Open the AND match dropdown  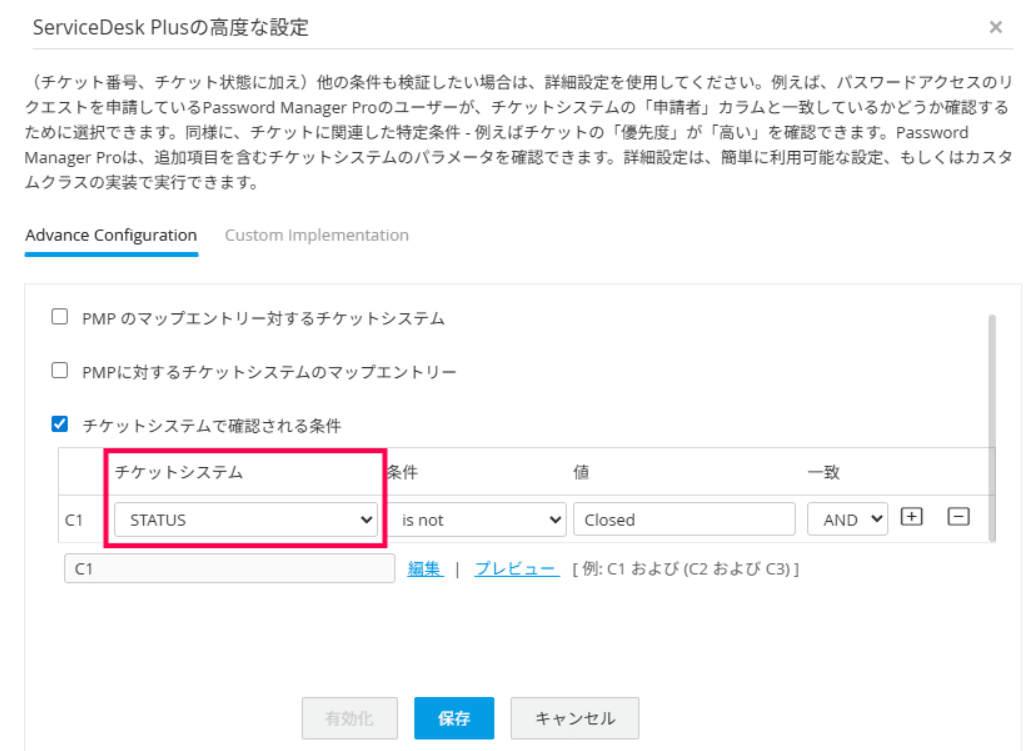click(x=847, y=520)
